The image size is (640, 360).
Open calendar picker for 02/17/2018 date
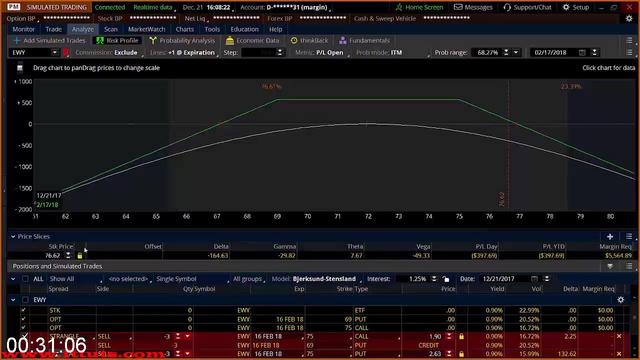tap(582, 53)
